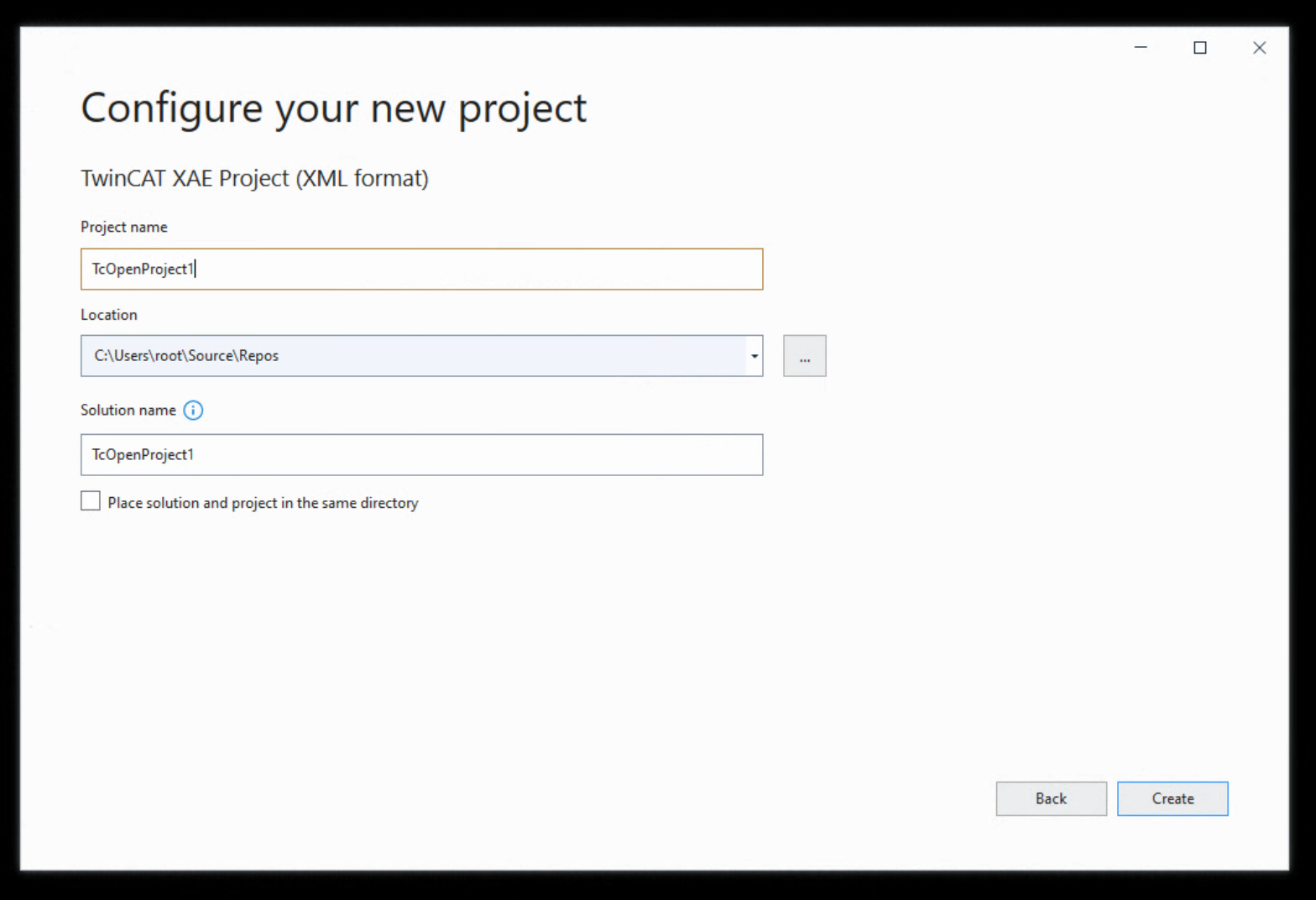Go back with the Back button
This screenshot has width=1316, height=900.
click(x=1051, y=798)
